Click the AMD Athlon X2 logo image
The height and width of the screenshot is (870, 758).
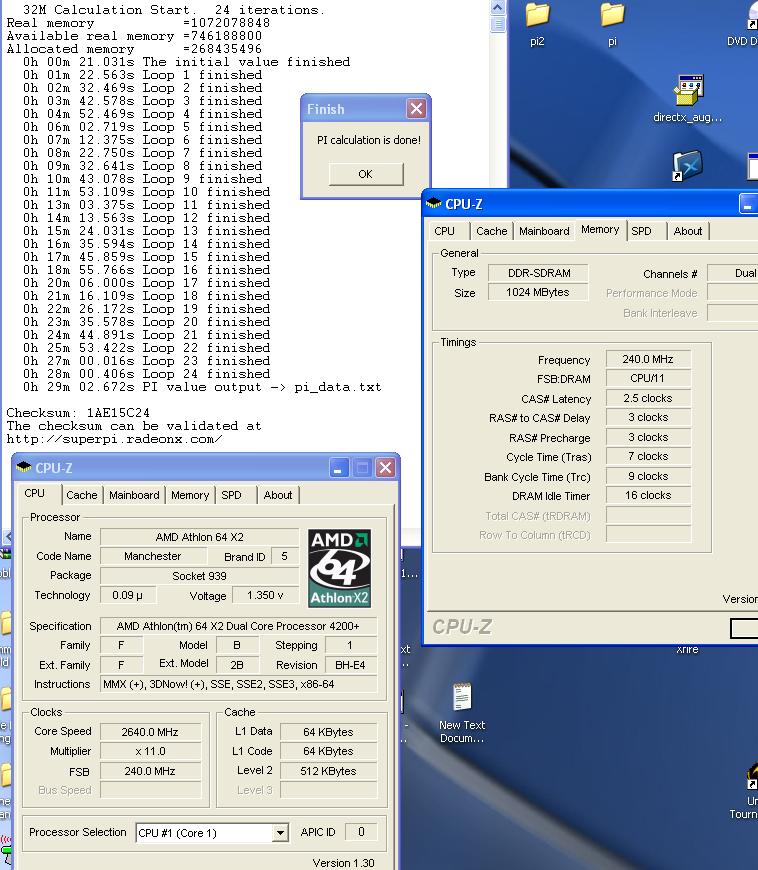coord(340,568)
